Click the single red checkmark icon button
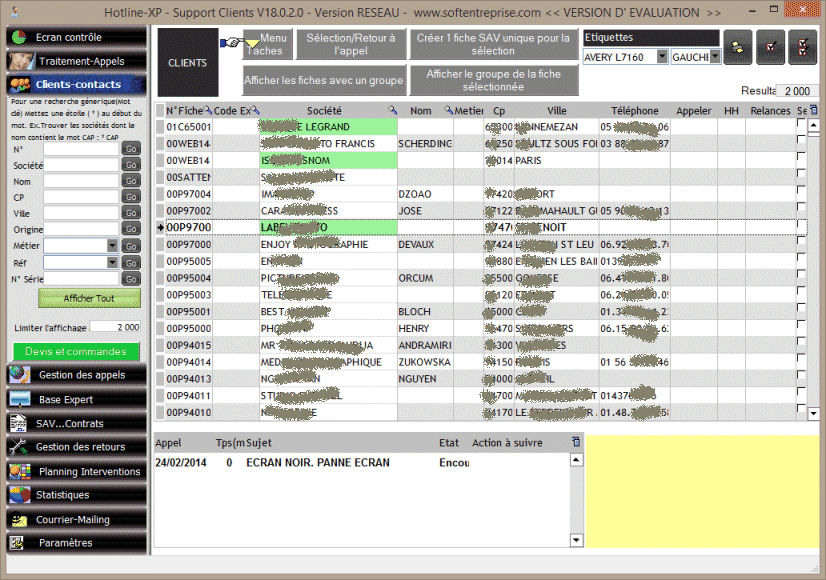826x580 pixels. pos(771,46)
